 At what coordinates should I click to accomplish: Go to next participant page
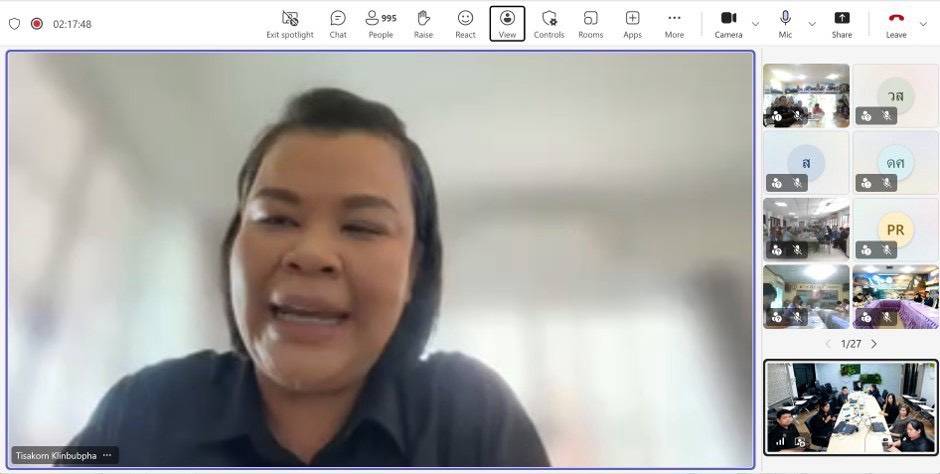(874, 344)
